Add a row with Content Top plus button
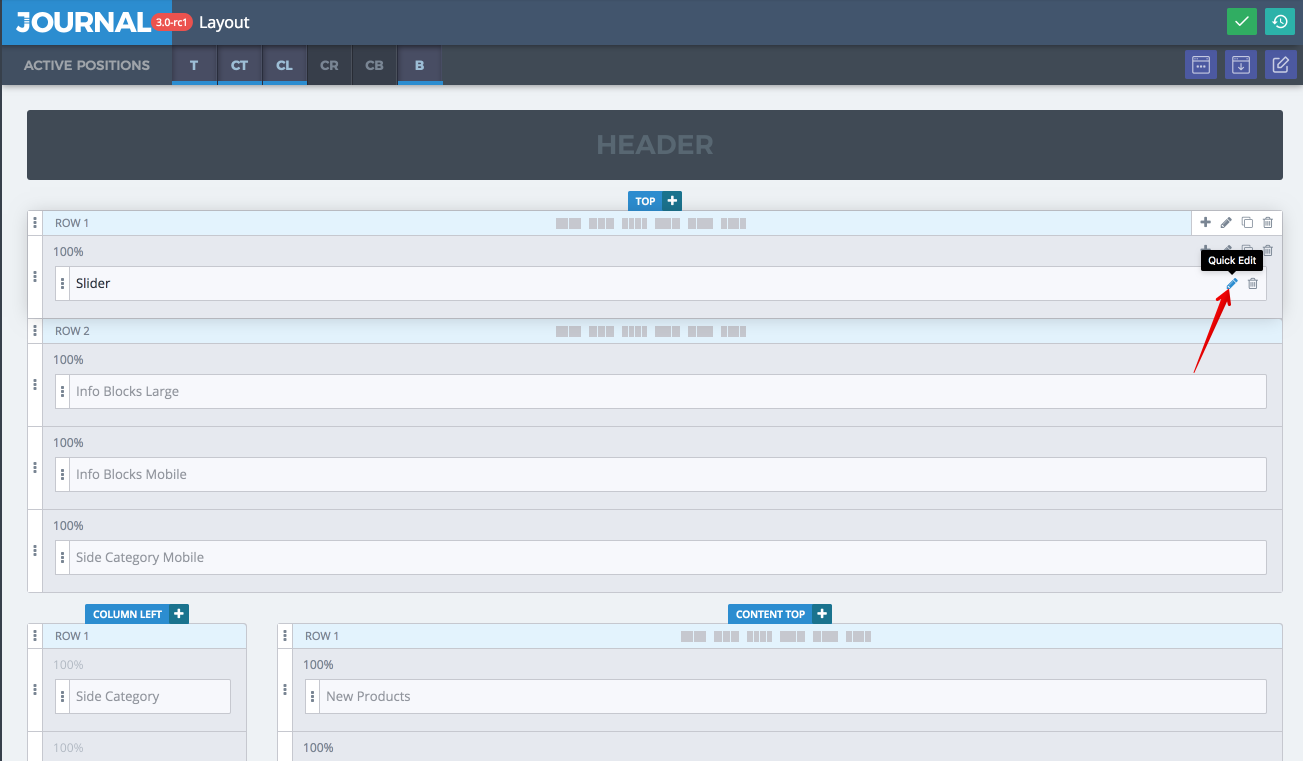 [x=822, y=614]
